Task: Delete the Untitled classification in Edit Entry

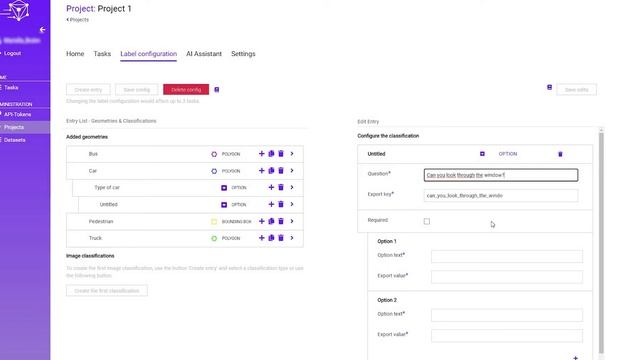Action: 560,154
